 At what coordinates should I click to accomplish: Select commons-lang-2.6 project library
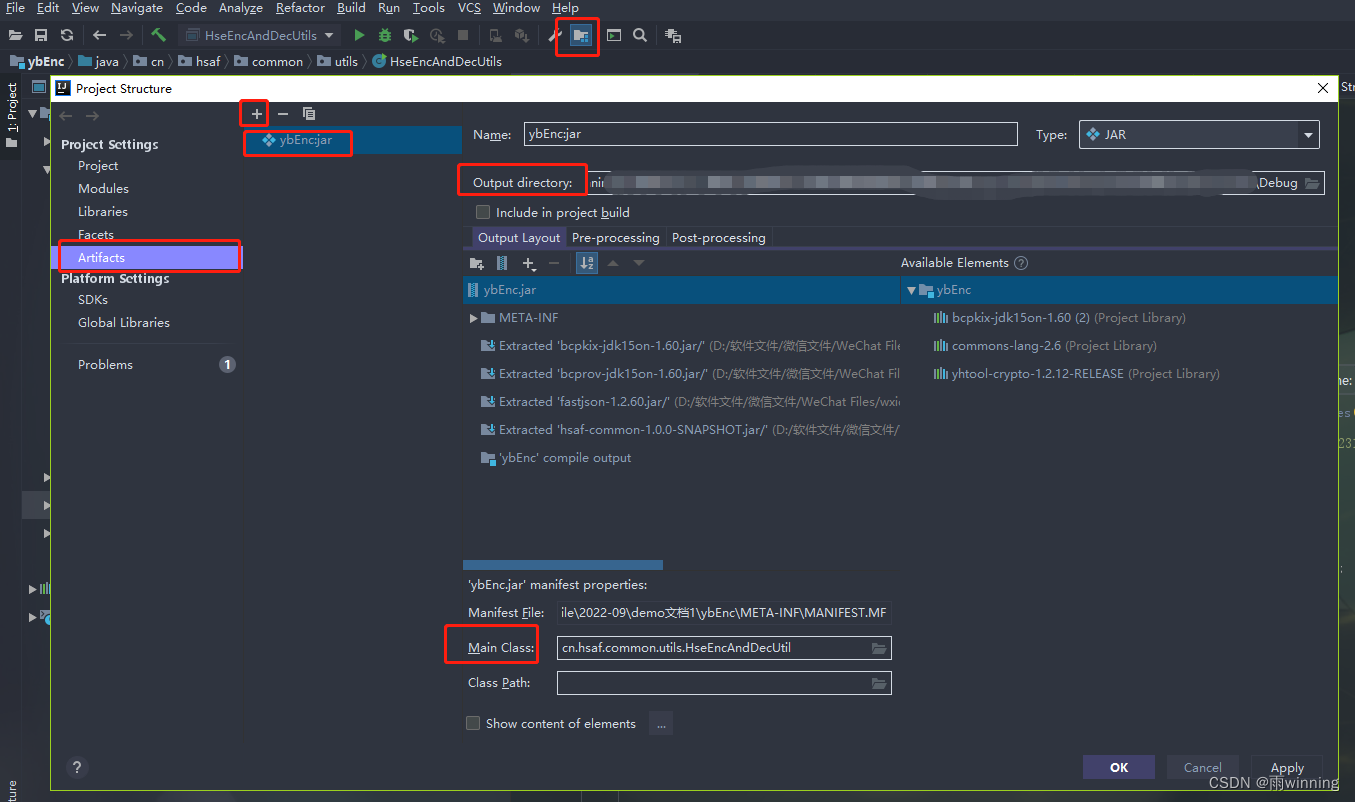point(1044,346)
